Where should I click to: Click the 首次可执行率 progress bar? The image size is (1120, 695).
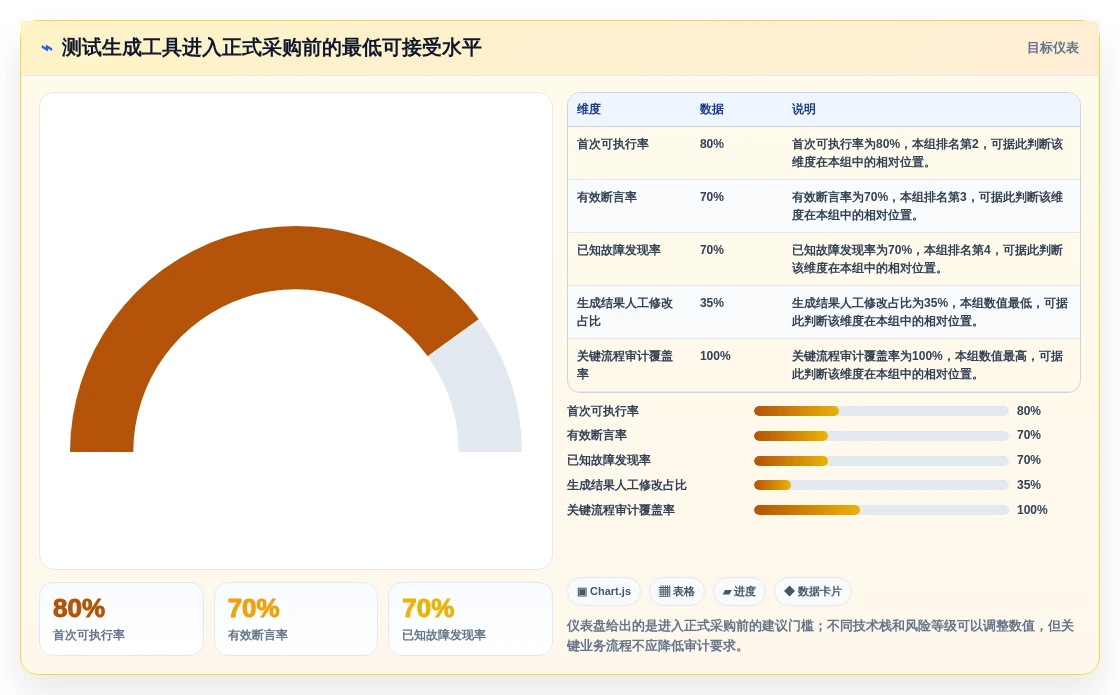[881, 411]
